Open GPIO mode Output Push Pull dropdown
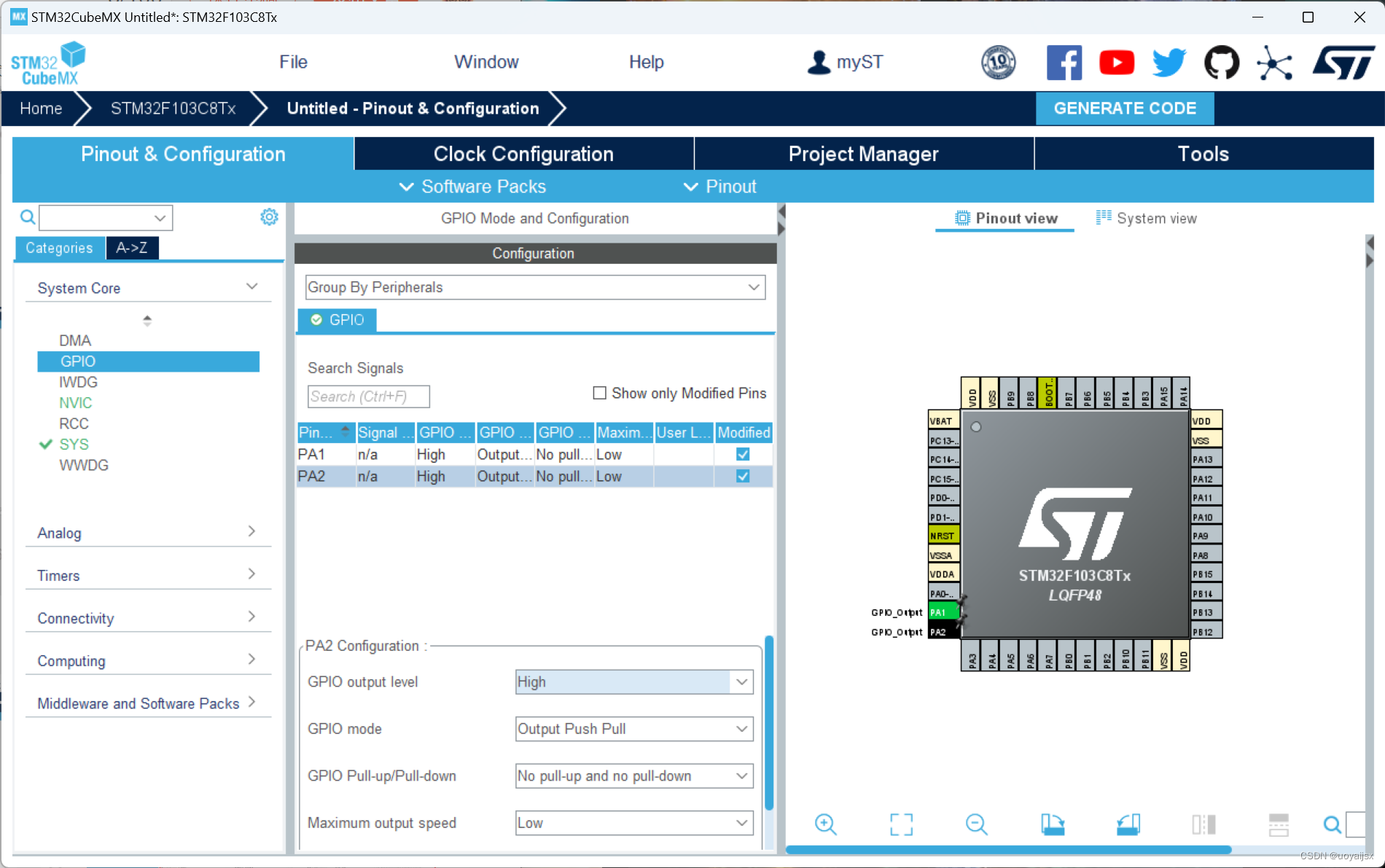1385x868 pixels. 634,729
